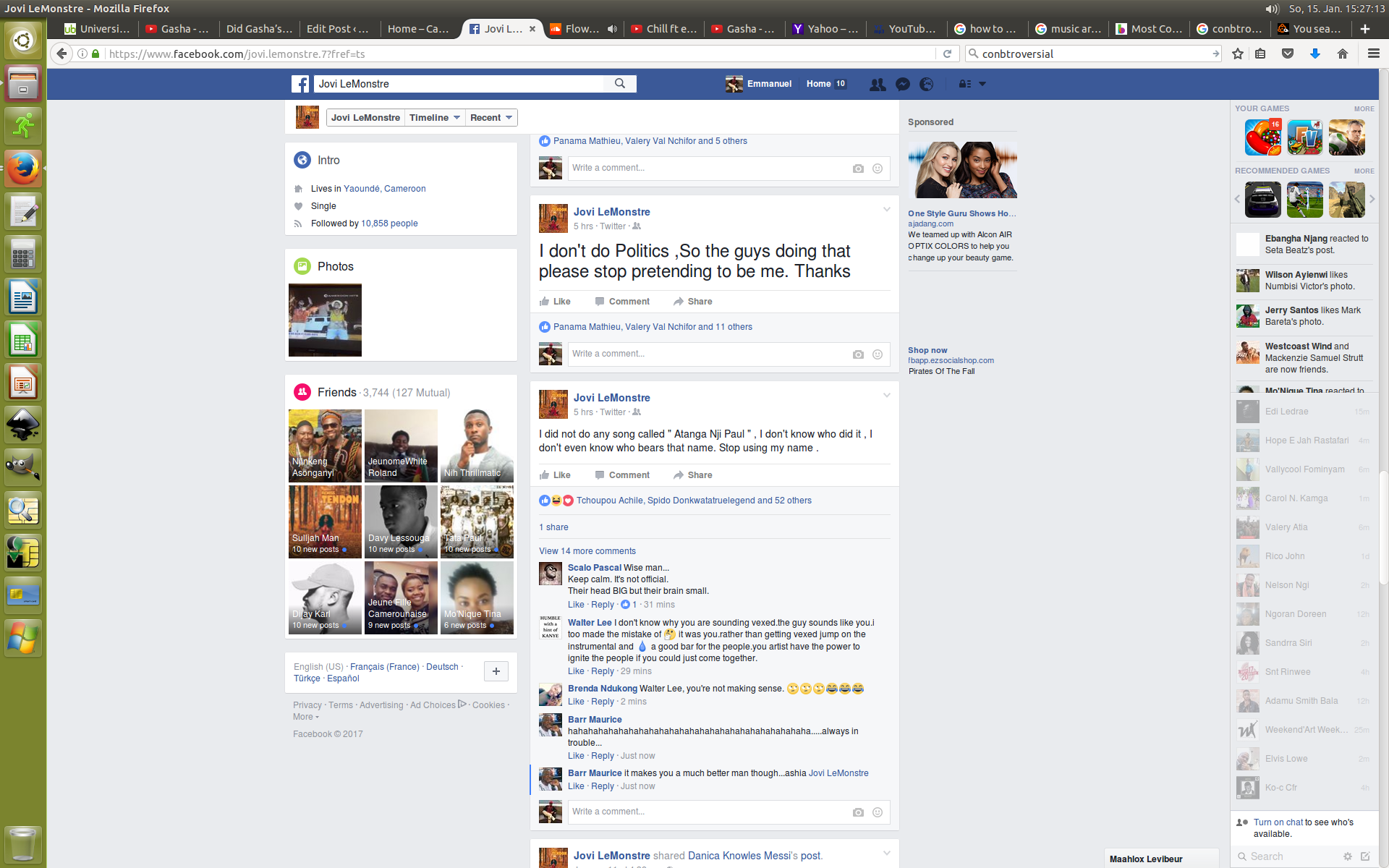Open friend requests icon in header
Image resolution: width=1389 pixels, height=868 pixels.
pos(878,84)
